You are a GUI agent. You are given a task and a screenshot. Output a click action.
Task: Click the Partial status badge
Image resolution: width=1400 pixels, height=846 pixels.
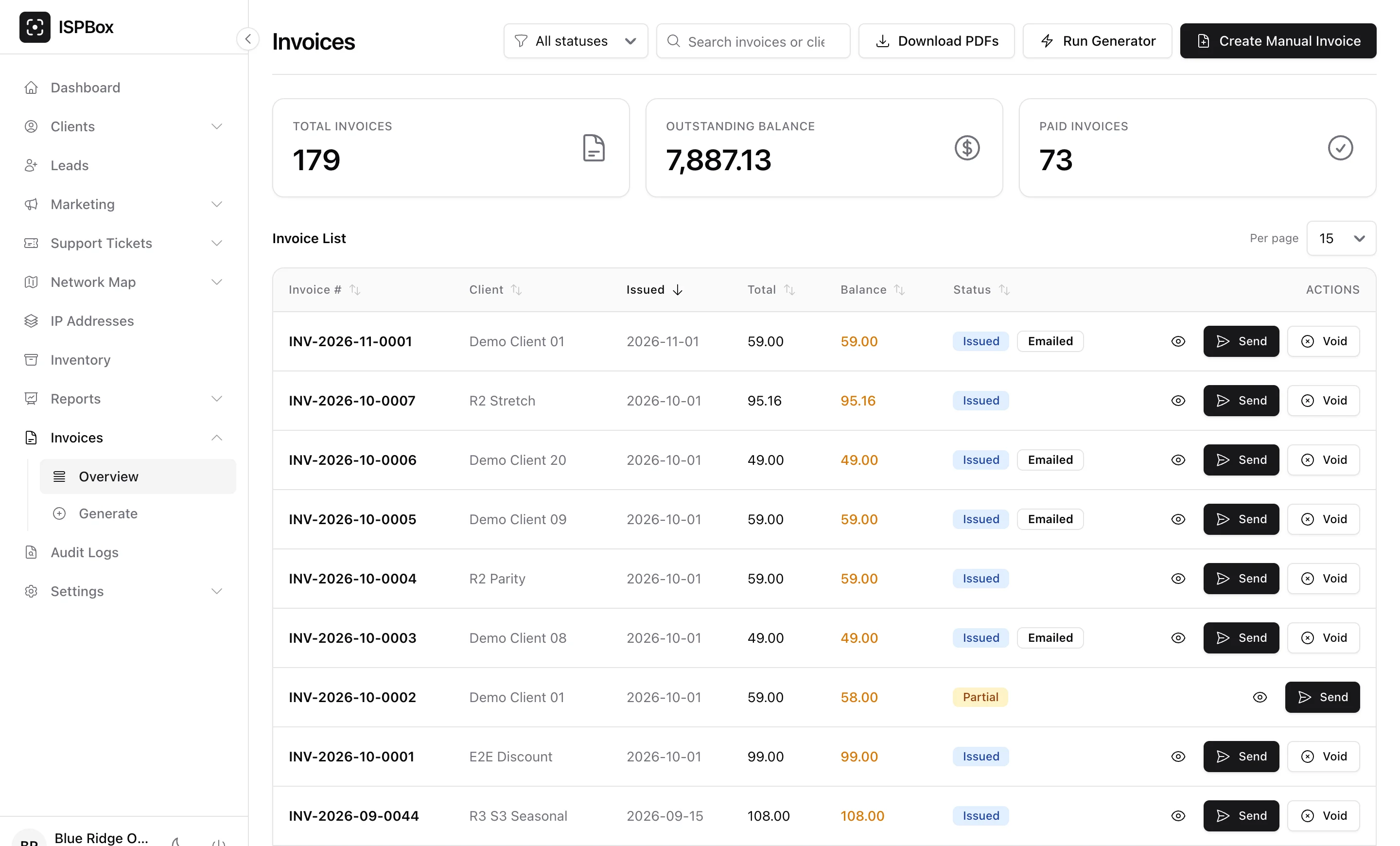980,697
